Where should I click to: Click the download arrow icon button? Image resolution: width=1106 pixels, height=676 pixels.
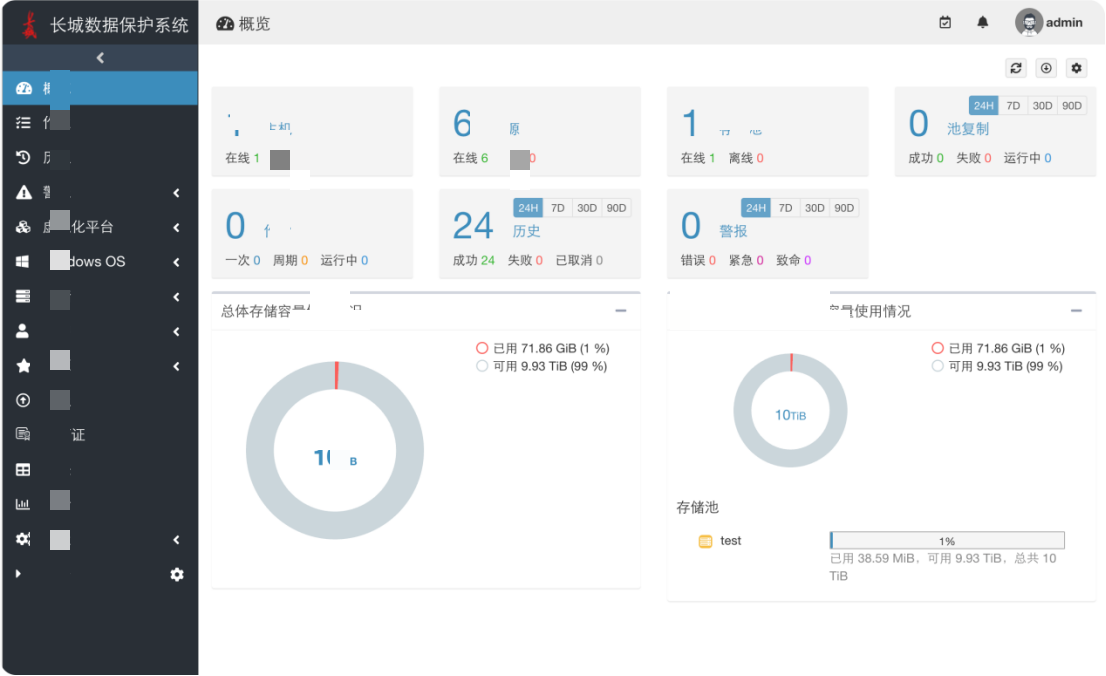pyautogui.click(x=1046, y=68)
